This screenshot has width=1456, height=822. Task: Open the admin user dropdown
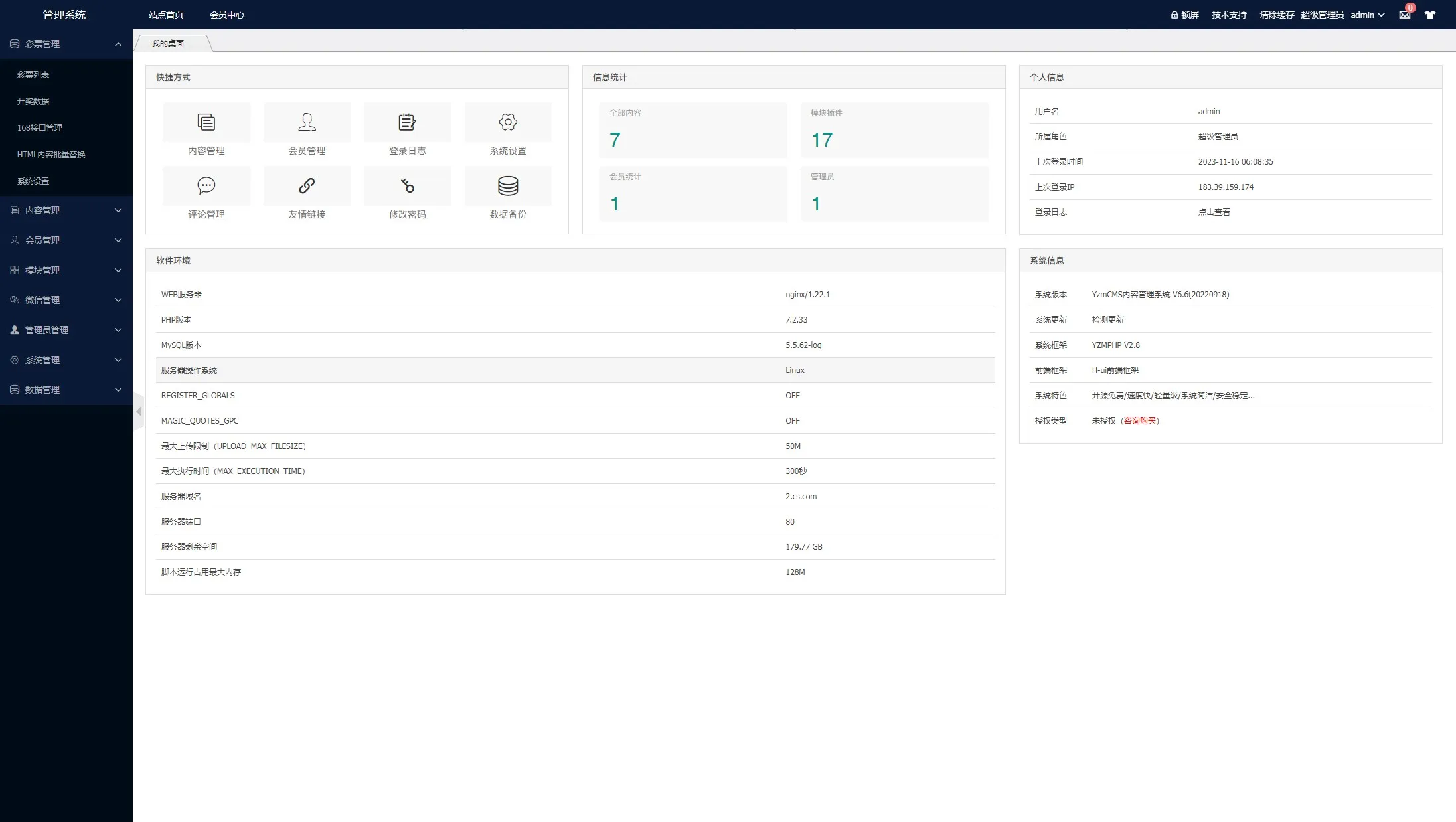(1367, 15)
